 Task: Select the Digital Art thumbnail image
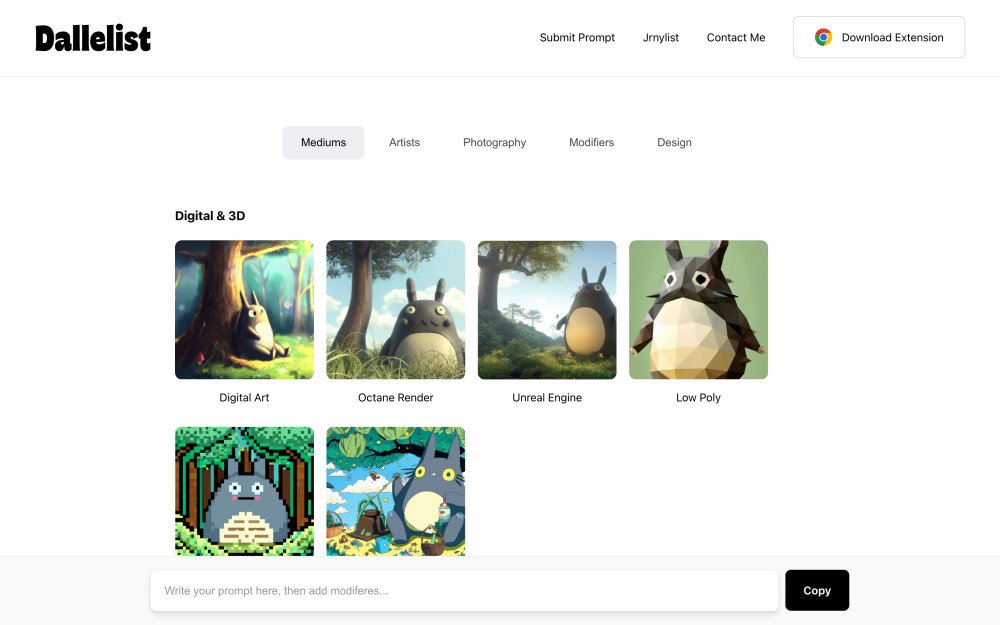[x=244, y=310]
